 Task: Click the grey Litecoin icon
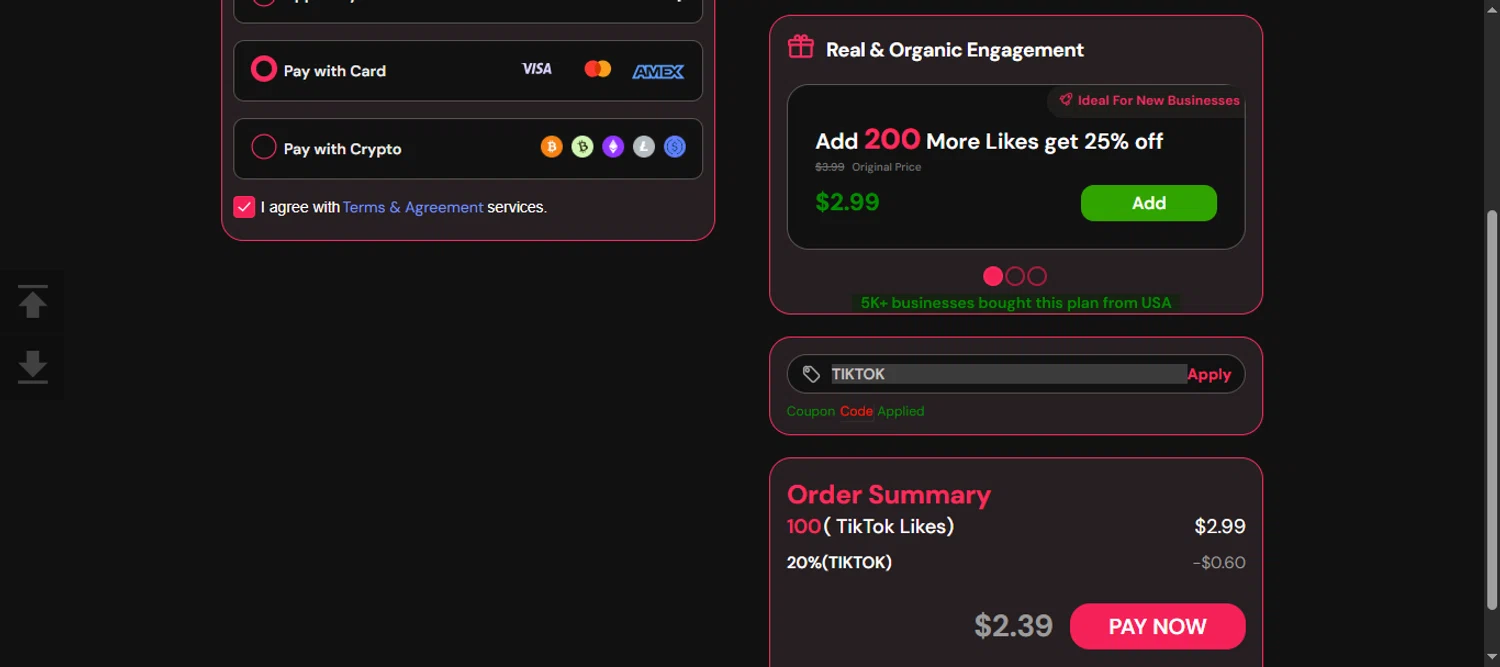tap(644, 147)
